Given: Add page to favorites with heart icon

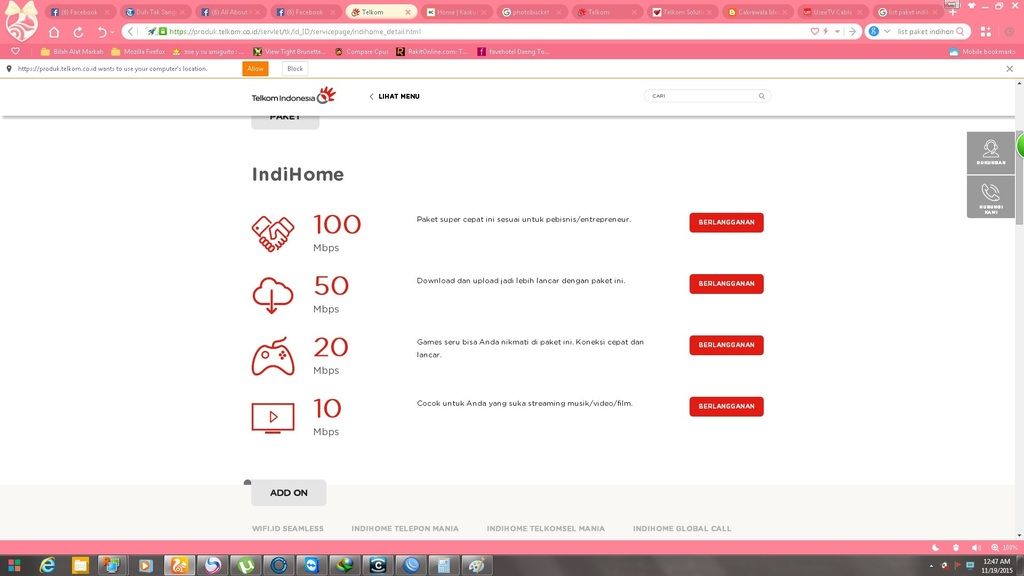Looking at the screenshot, I should click(x=814, y=31).
